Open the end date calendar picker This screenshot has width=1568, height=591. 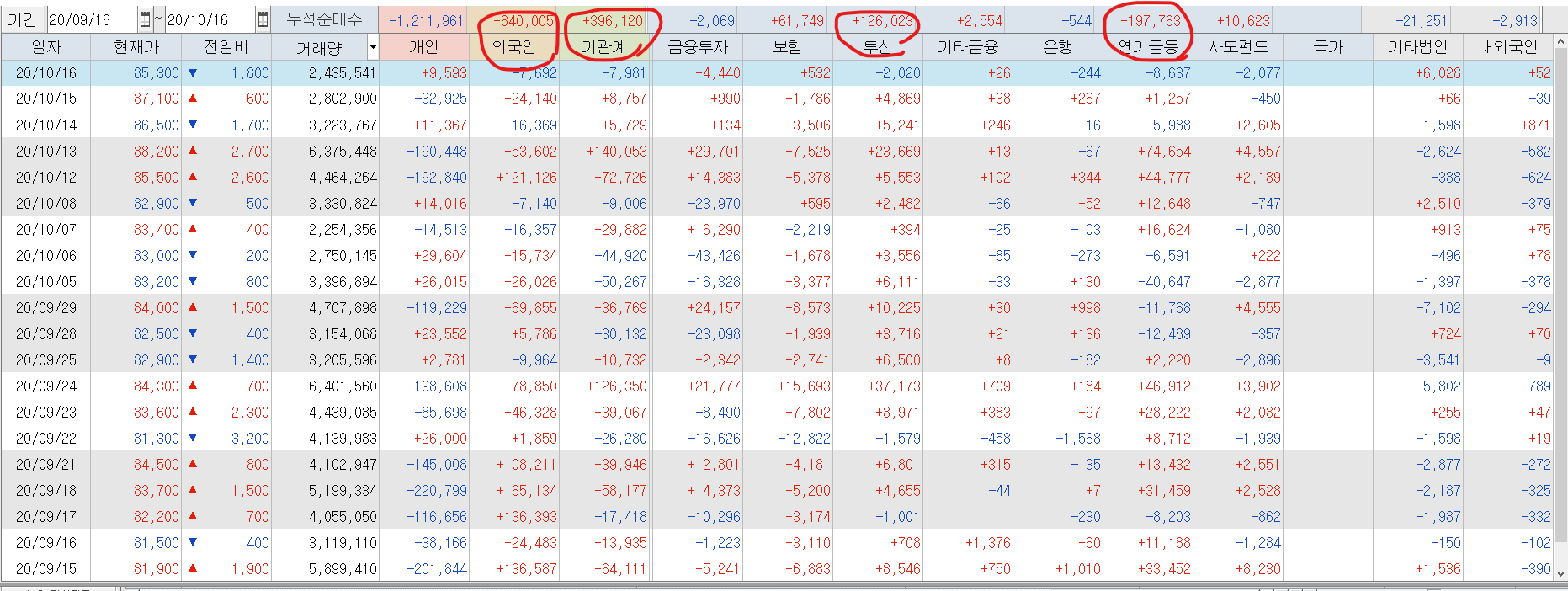tap(263, 19)
